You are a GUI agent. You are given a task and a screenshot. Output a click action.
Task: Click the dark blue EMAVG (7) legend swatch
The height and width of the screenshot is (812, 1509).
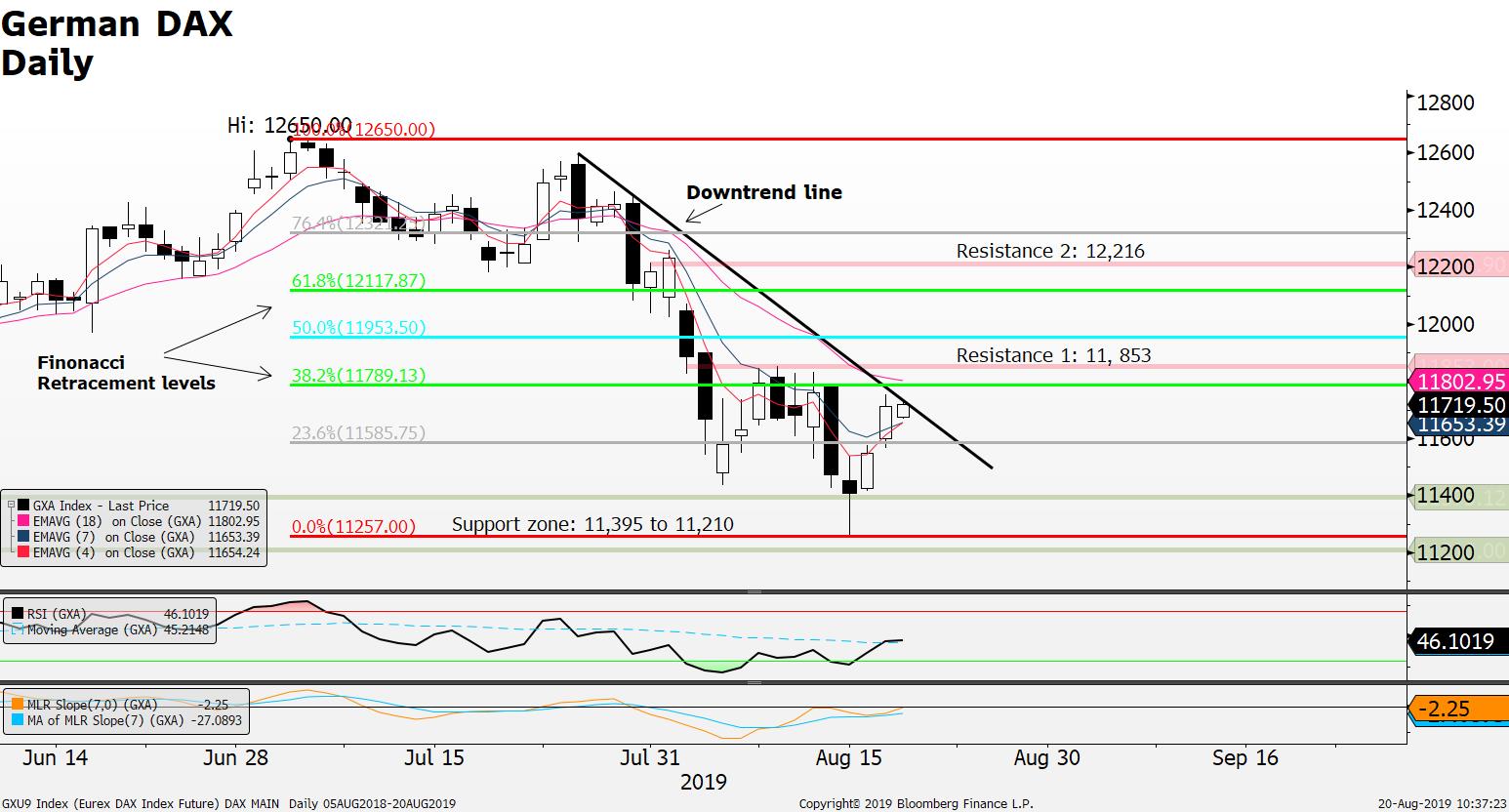point(23,537)
